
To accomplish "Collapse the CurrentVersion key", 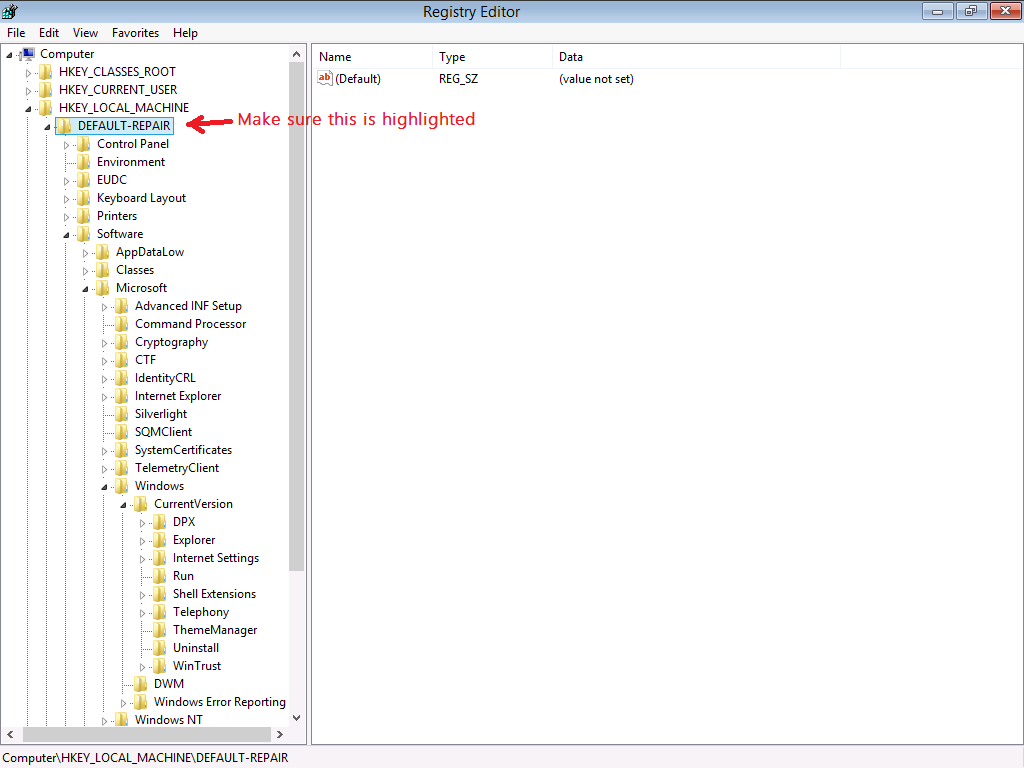I will tap(124, 504).
